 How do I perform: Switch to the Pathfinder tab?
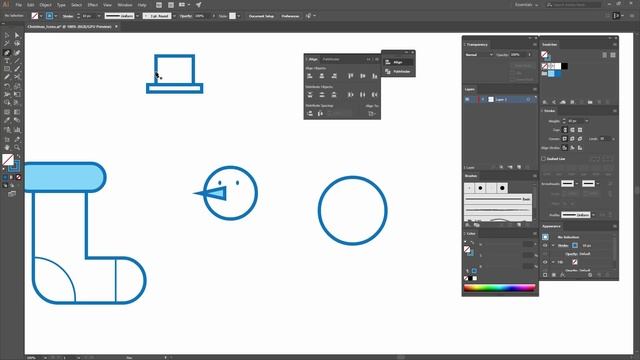click(x=331, y=59)
